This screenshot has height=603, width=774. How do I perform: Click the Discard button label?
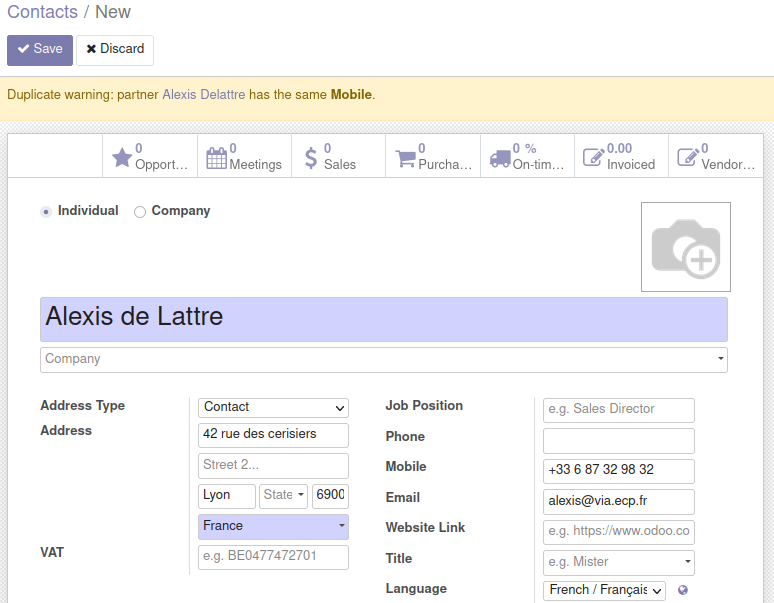click(x=122, y=49)
